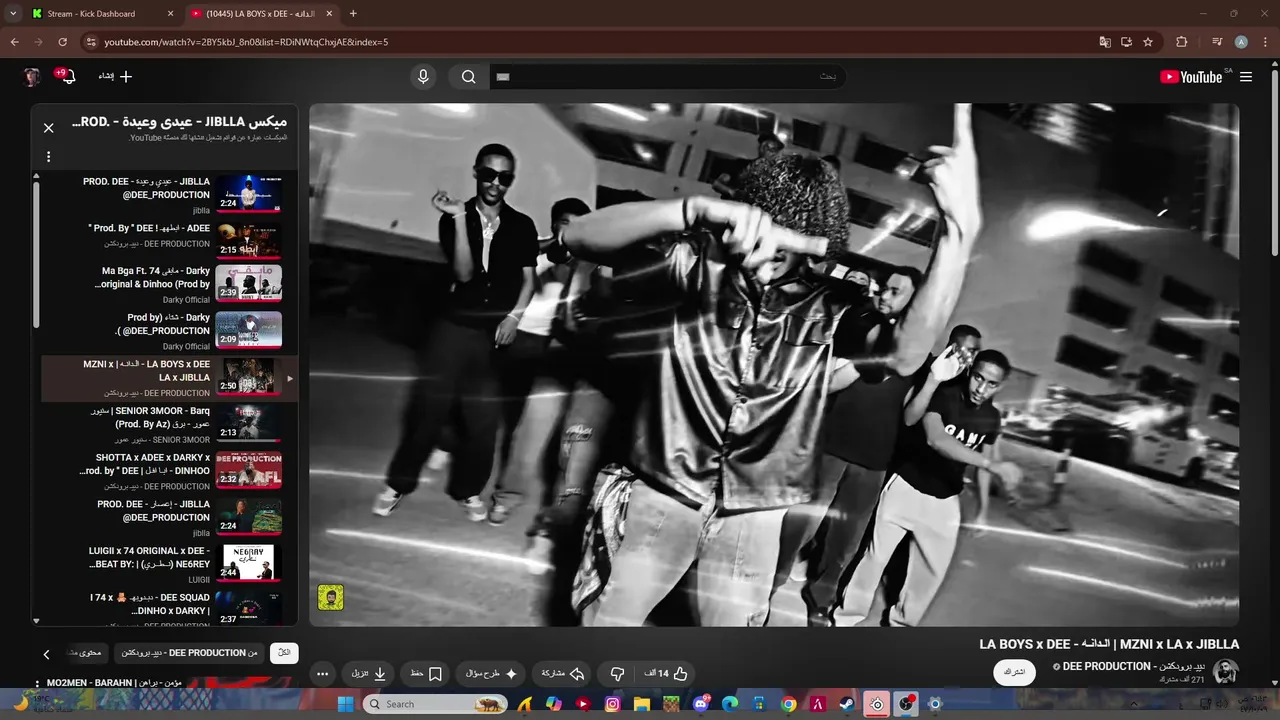Viewport: 1280px width, 720px height.
Task: Close the YouTube LA BOYS tab
Action: click(329, 14)
